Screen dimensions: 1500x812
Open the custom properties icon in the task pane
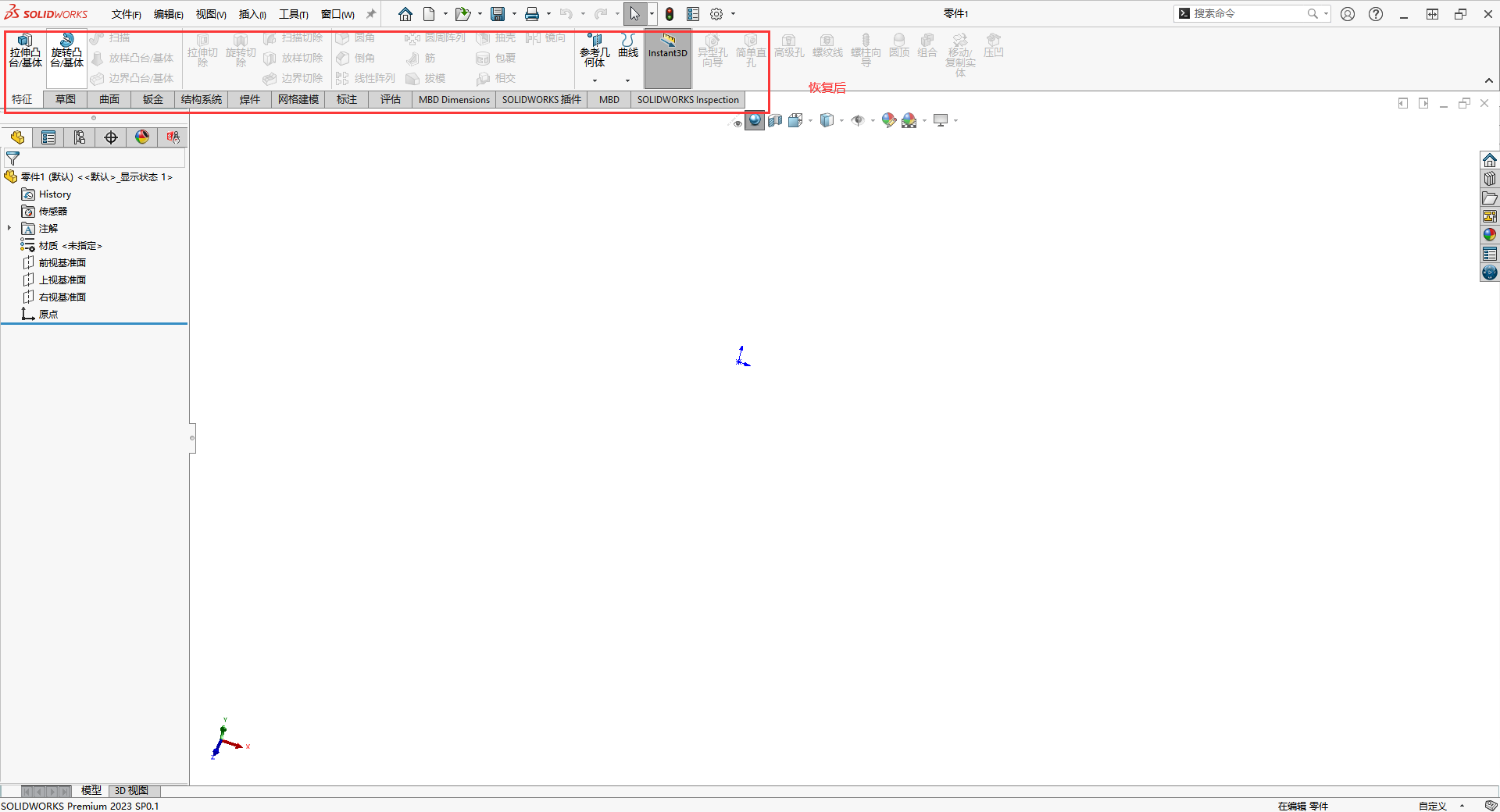(1490, 254)
